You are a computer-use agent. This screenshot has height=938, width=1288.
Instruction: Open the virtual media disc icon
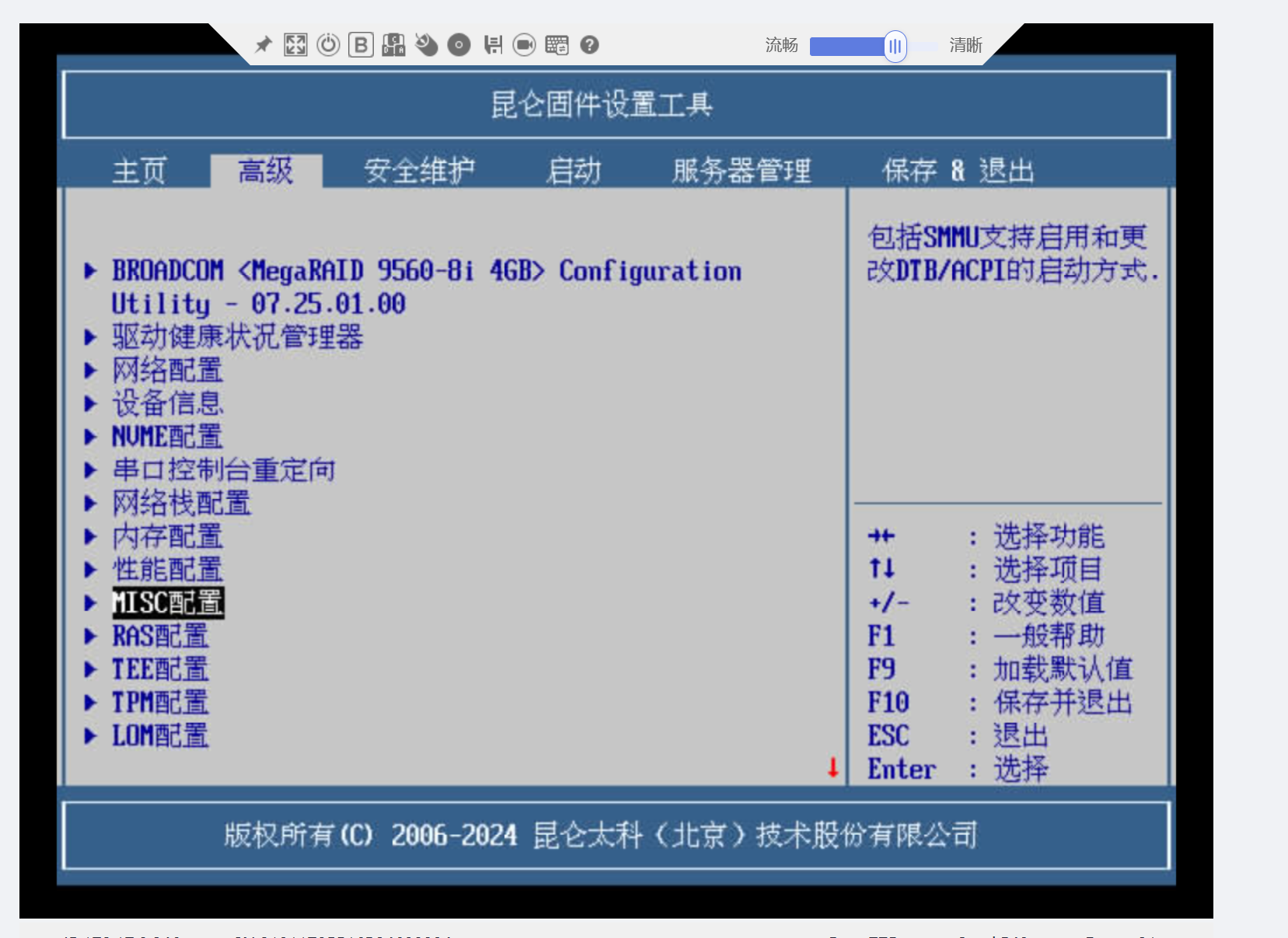tap(459, 45)
